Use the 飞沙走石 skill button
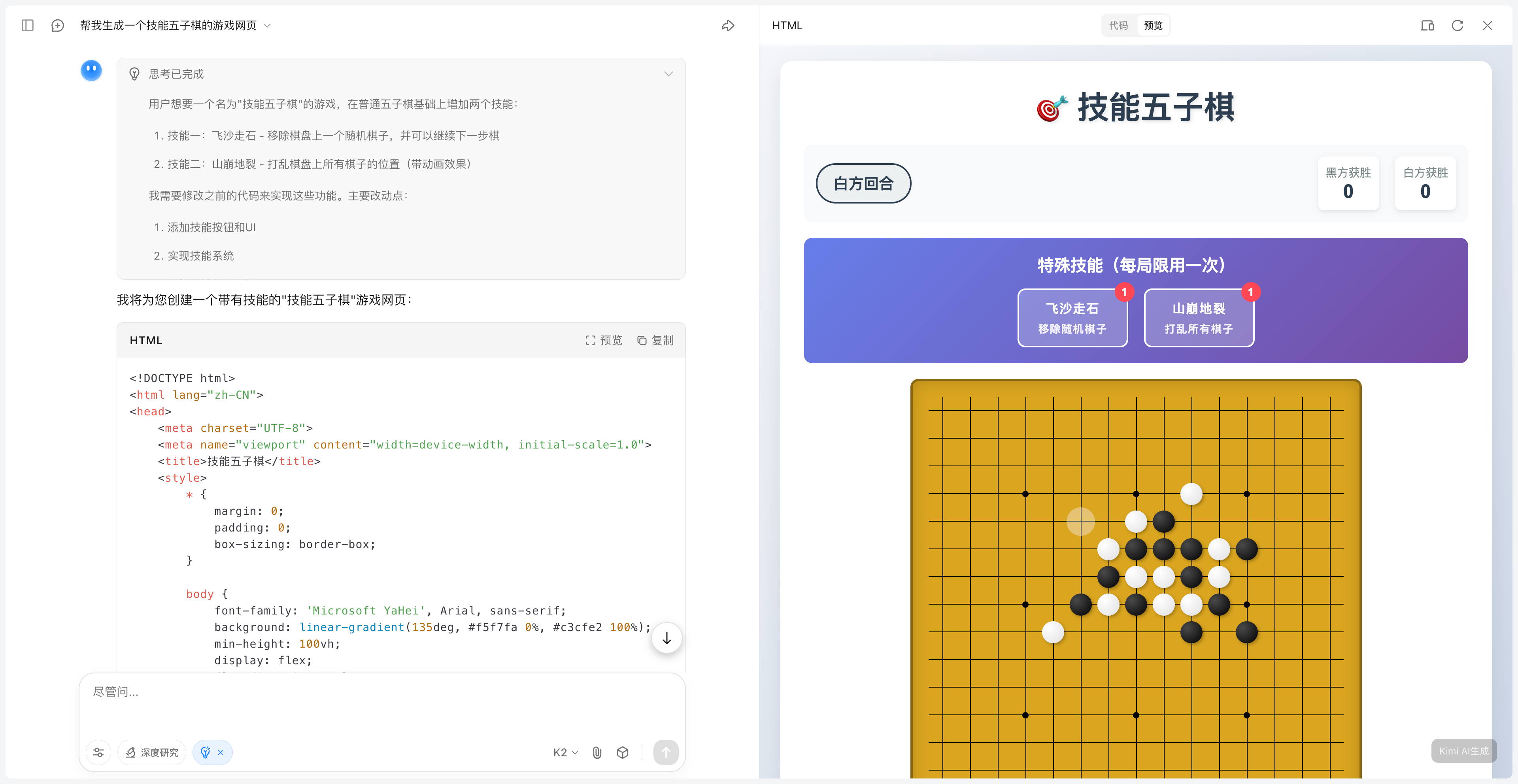 (1072, 317)
